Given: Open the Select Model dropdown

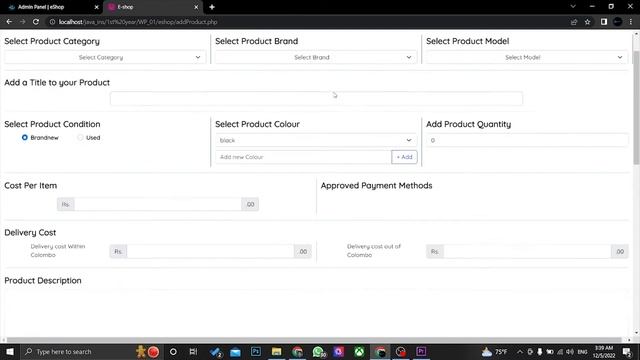Looking at the screenshot, I should [x=527, y=58].
